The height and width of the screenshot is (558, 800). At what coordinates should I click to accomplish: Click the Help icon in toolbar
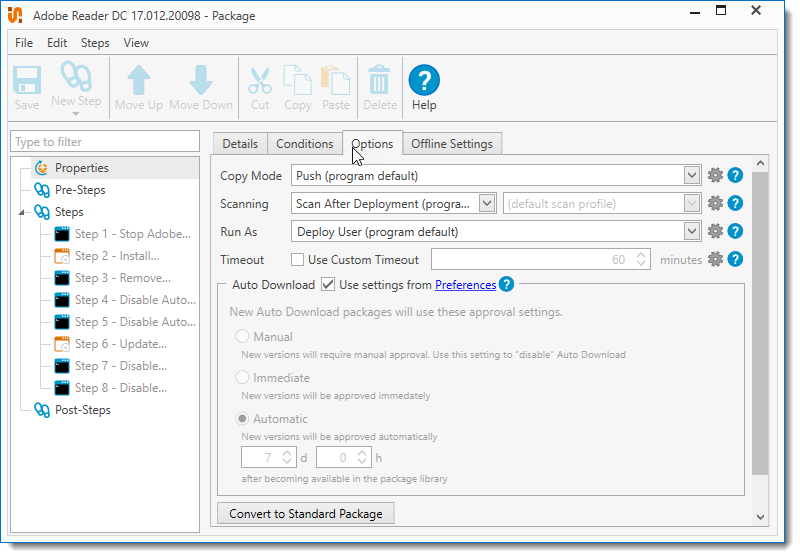[x=424, y=81]
